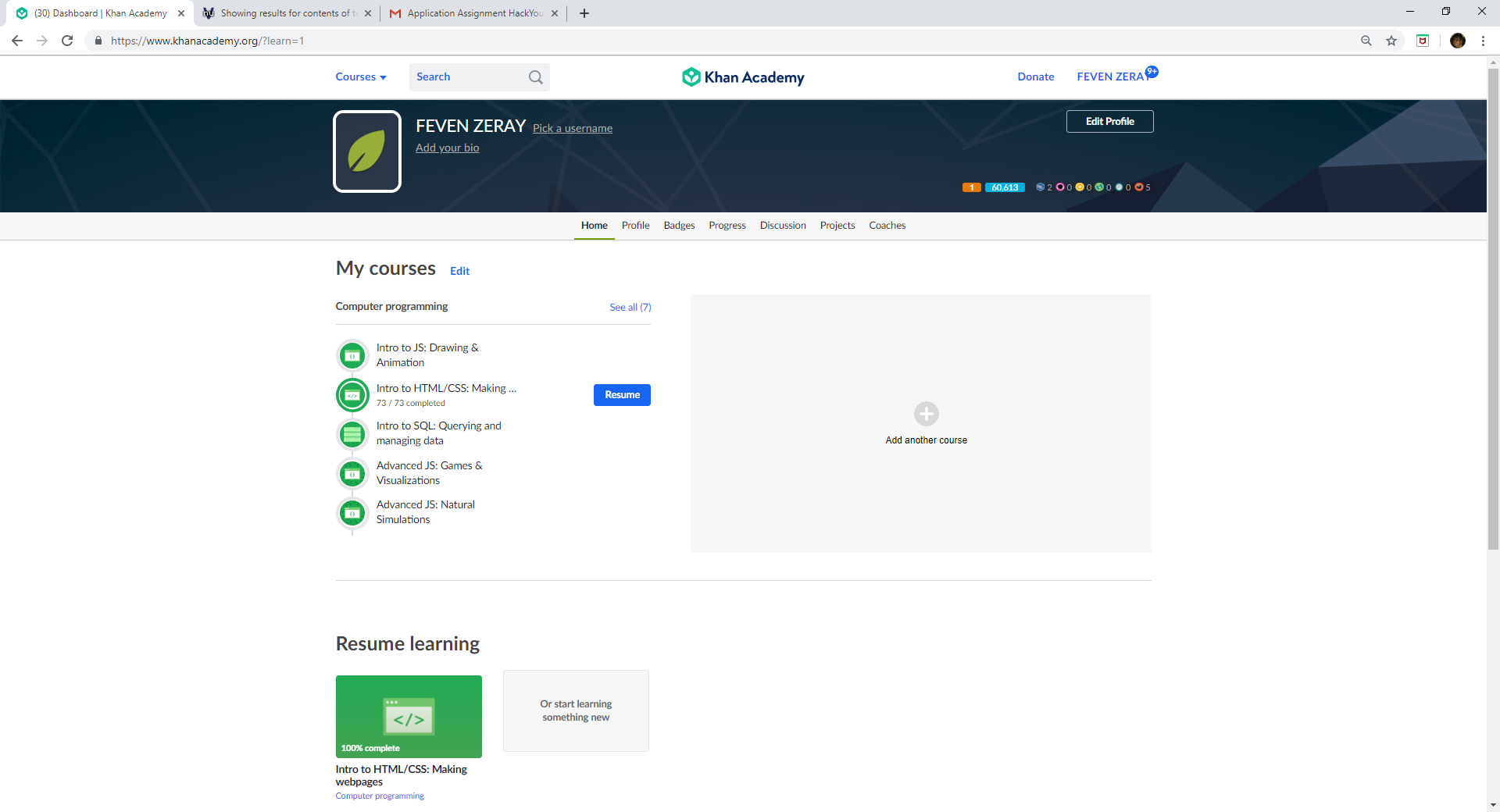Click the plus icon to add course
Screen dimensions: 1500x812
(x=927, y=414)
